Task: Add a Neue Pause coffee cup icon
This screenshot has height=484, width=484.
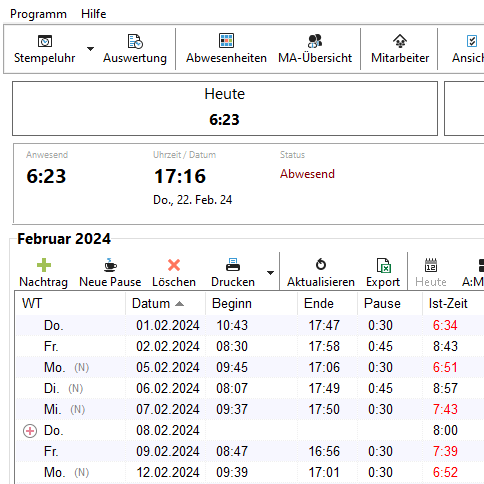Action: [110, 265]
